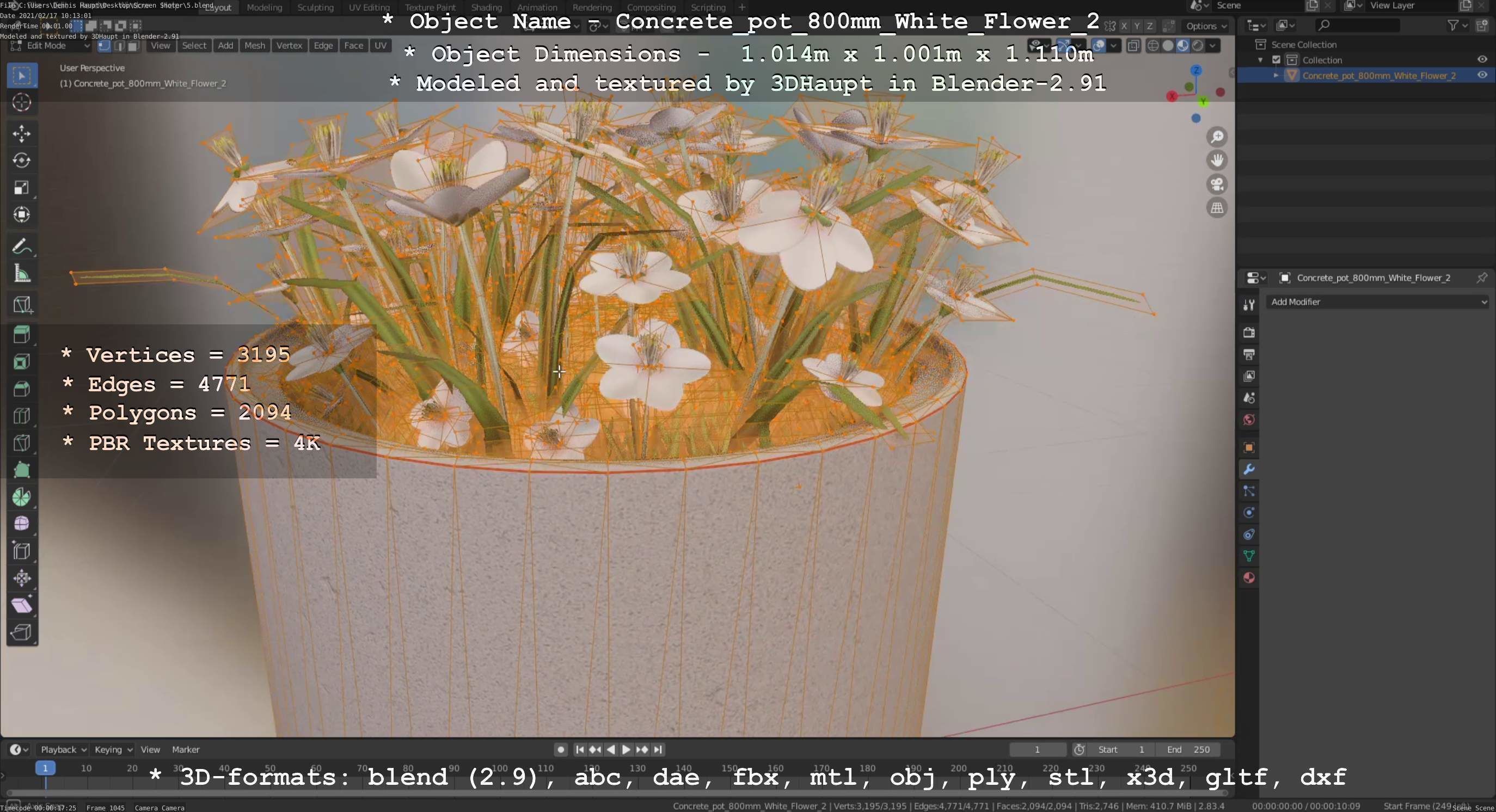Select the Annotate pencil tool

tap(22, 246)
